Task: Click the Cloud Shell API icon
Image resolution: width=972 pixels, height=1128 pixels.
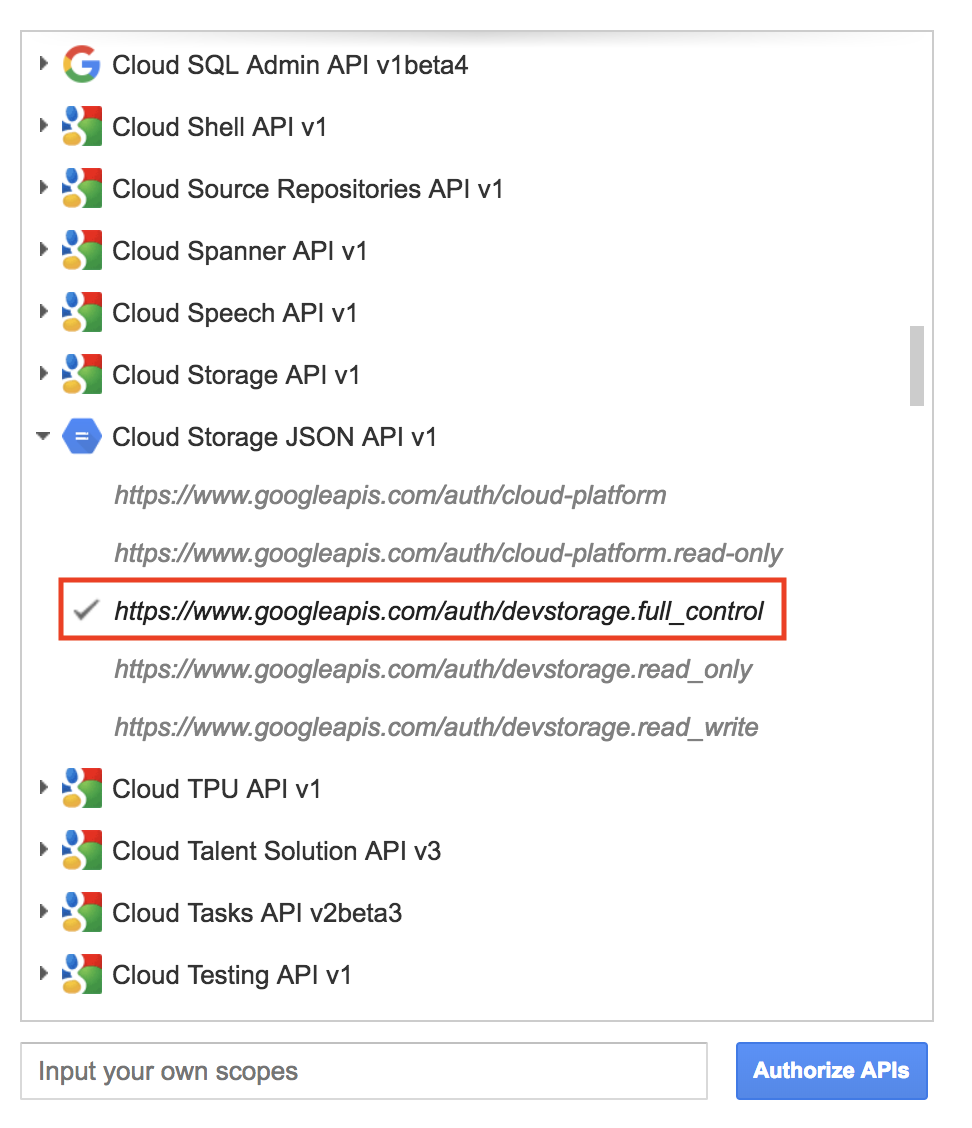Action: click(x=81, y=127)
